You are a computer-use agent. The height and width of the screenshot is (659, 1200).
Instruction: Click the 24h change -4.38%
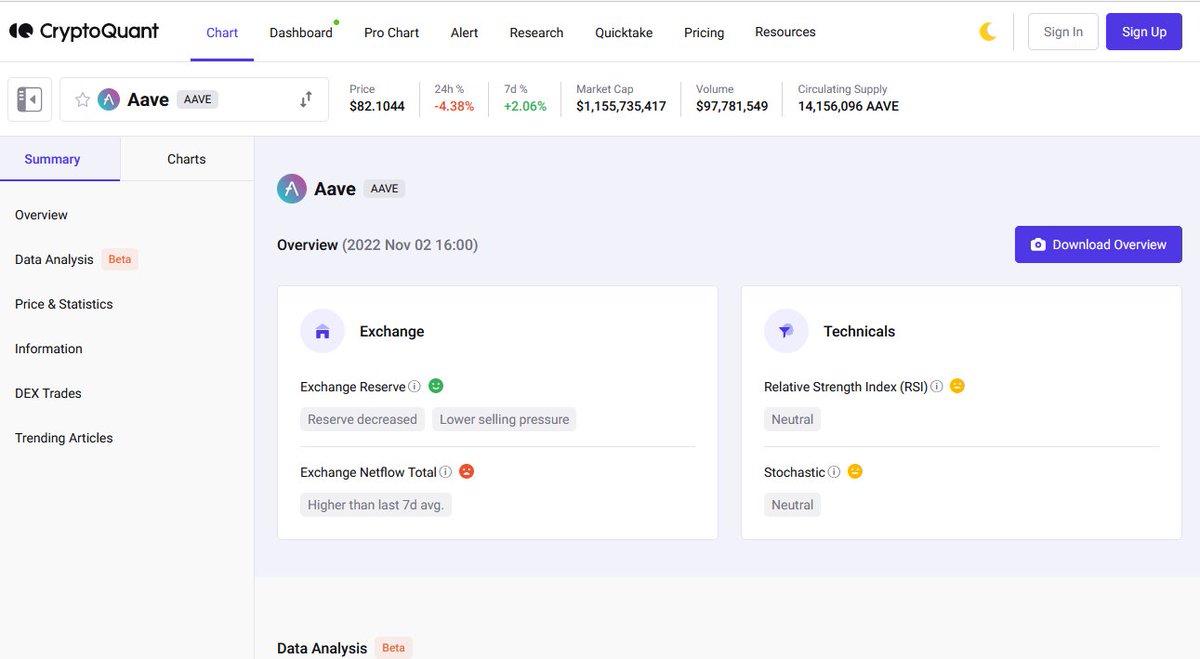tap(454, 106)
